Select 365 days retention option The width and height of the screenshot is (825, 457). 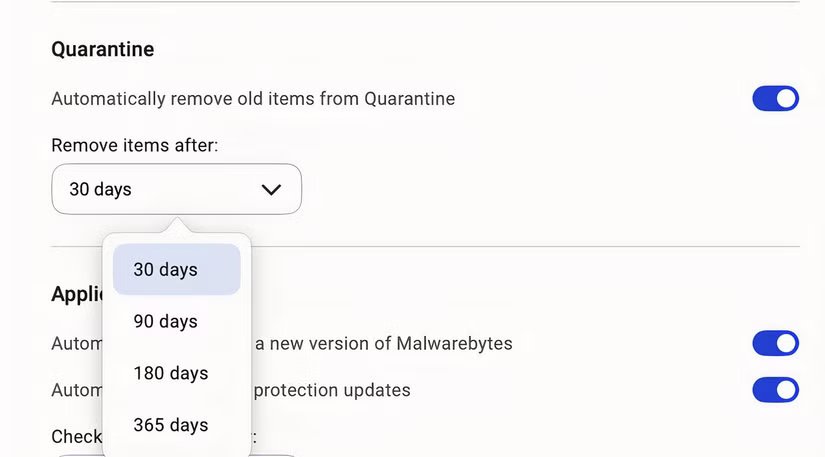(x=171, y=426)
